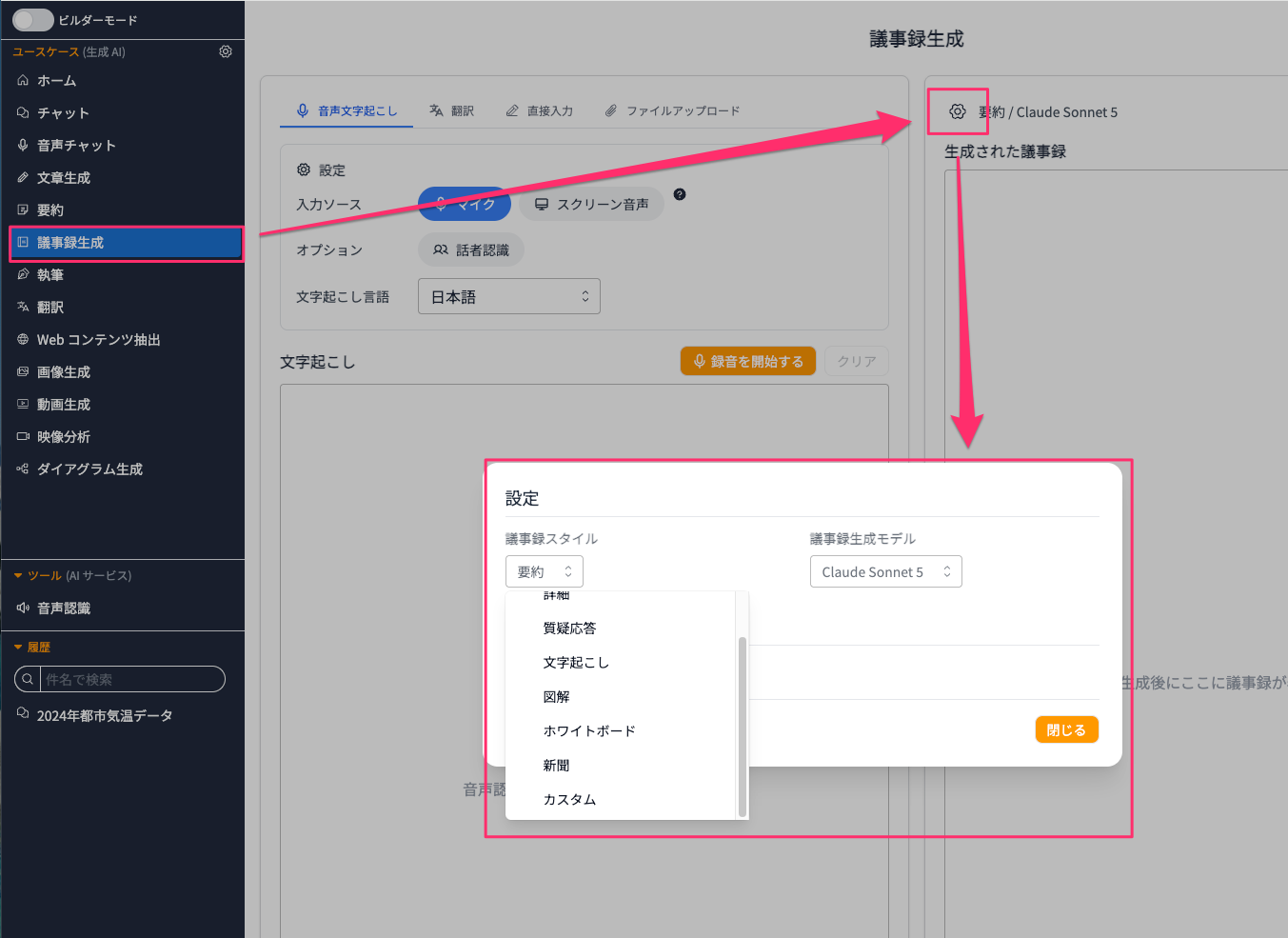Click the input source help question icon

pyautogui.click(x=680, y=194)
